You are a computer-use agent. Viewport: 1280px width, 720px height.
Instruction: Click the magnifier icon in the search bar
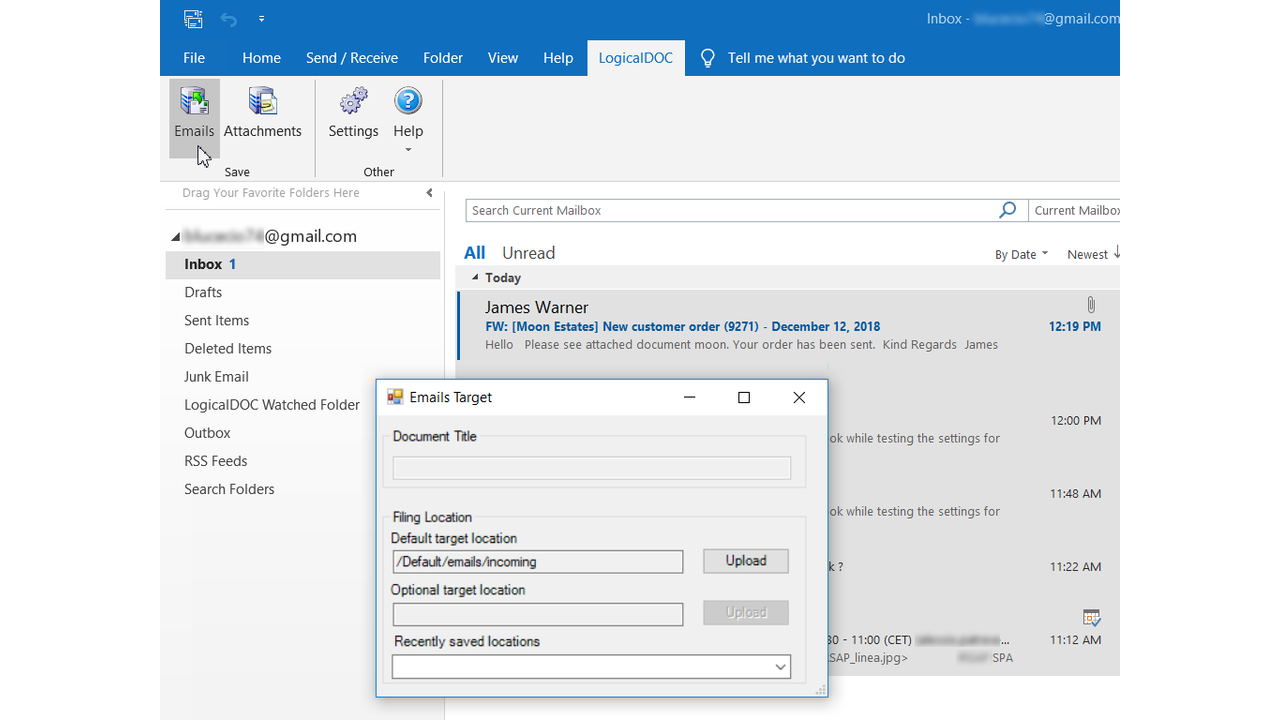click(x=1007, y=210)
